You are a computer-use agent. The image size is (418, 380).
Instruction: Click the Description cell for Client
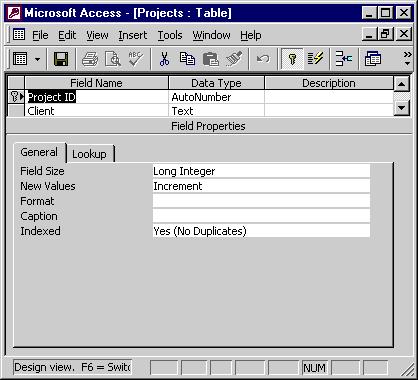(329, 111)
